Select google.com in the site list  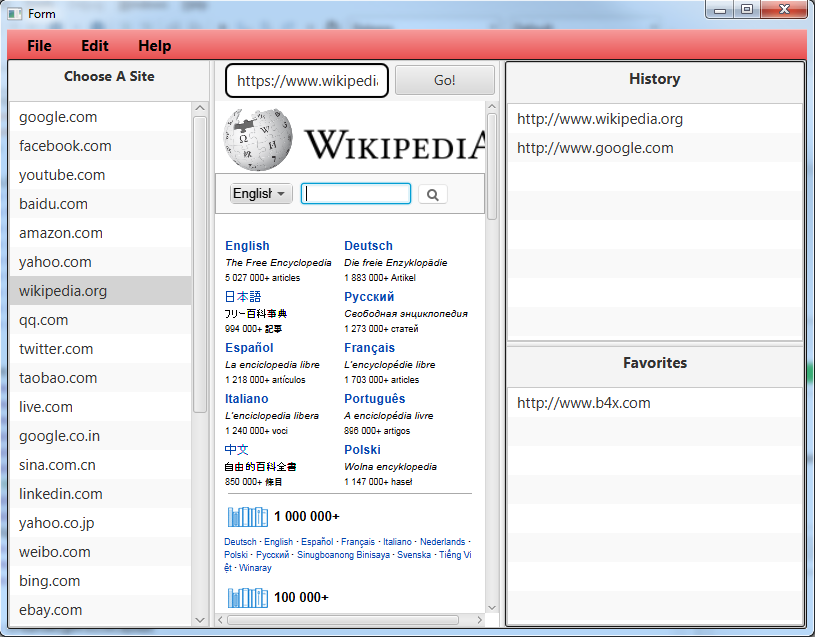(100, 117)
